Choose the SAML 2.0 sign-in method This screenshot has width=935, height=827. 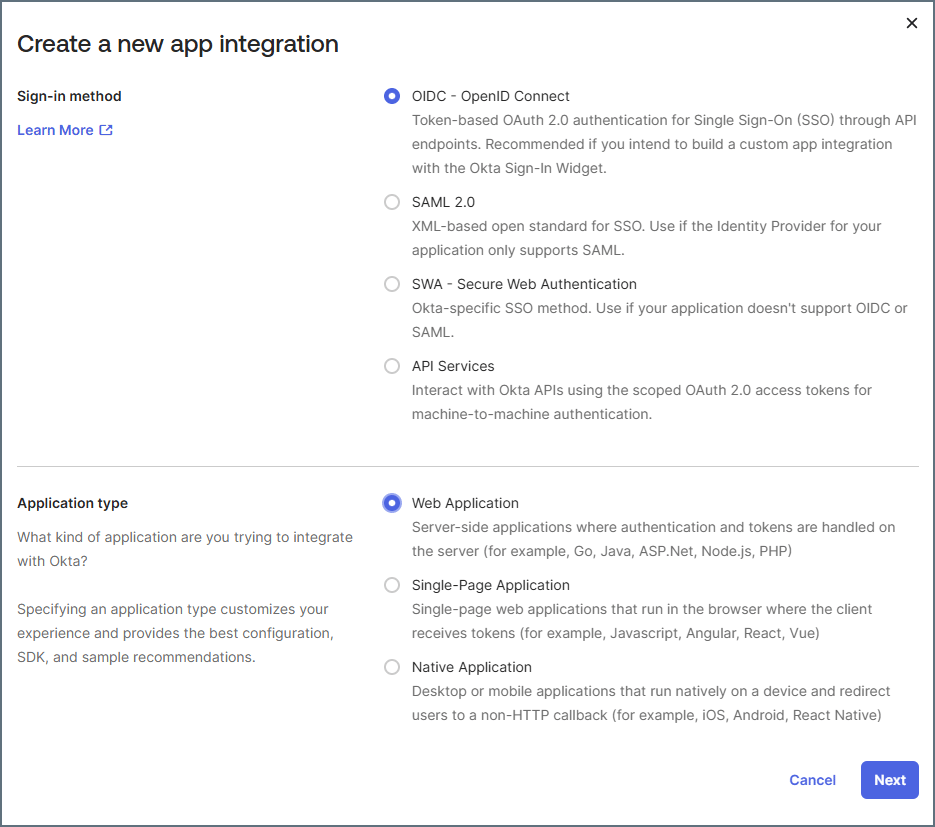(392, 202)
